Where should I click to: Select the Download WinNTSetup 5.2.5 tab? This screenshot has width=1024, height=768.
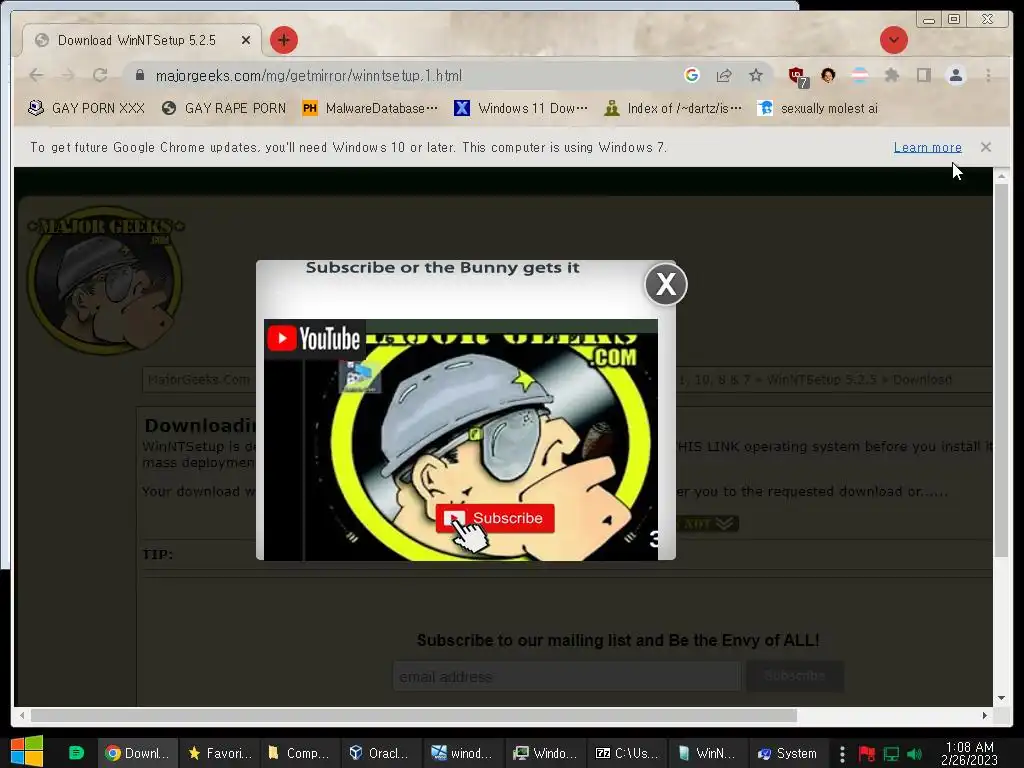pos(142,40)
